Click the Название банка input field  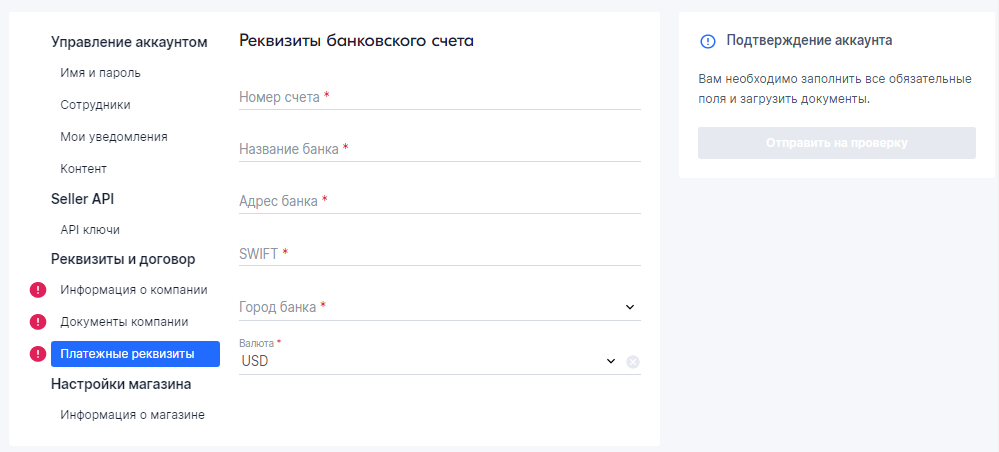[440, 149]
